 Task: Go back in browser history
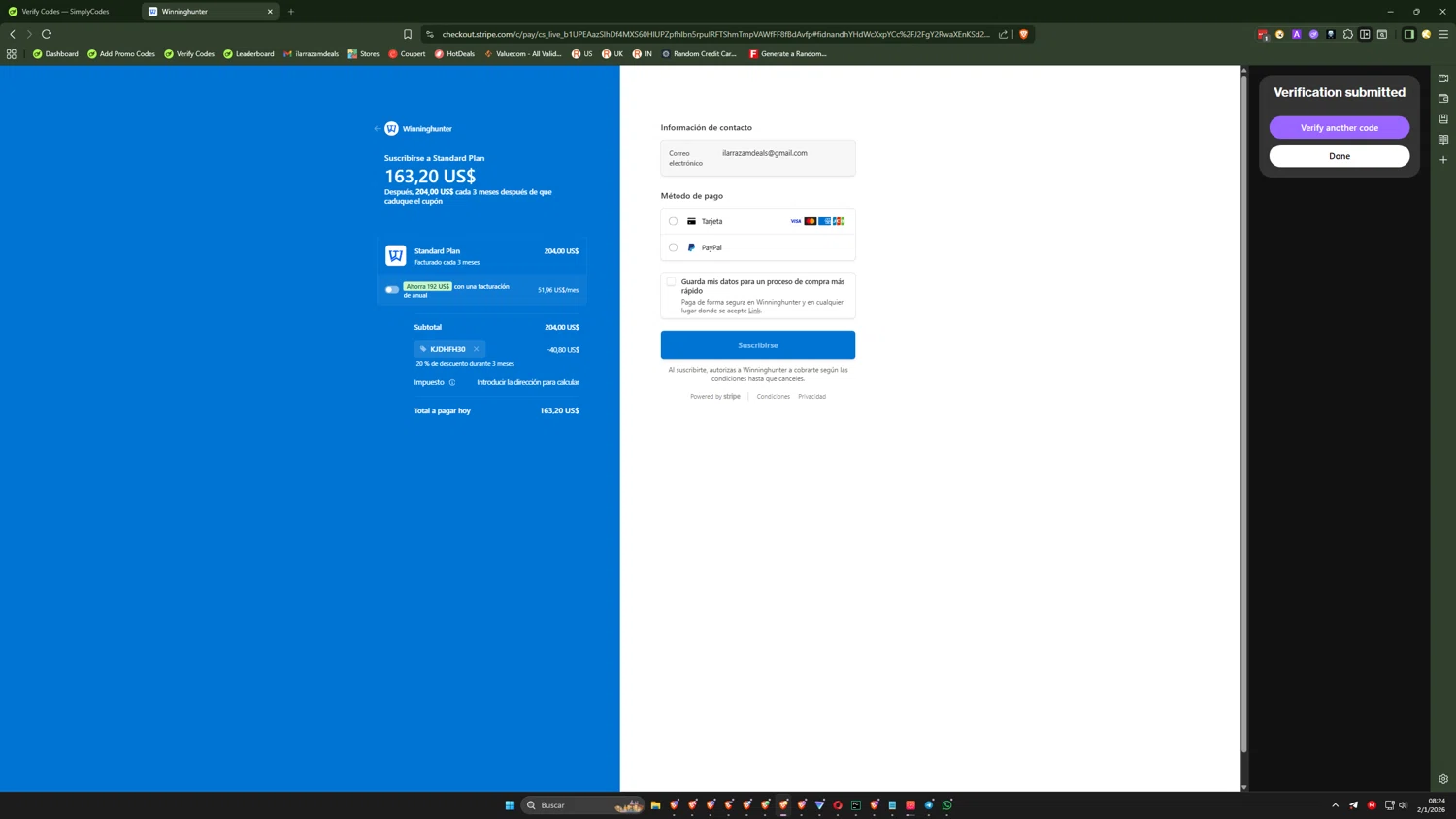click(13, 34)
